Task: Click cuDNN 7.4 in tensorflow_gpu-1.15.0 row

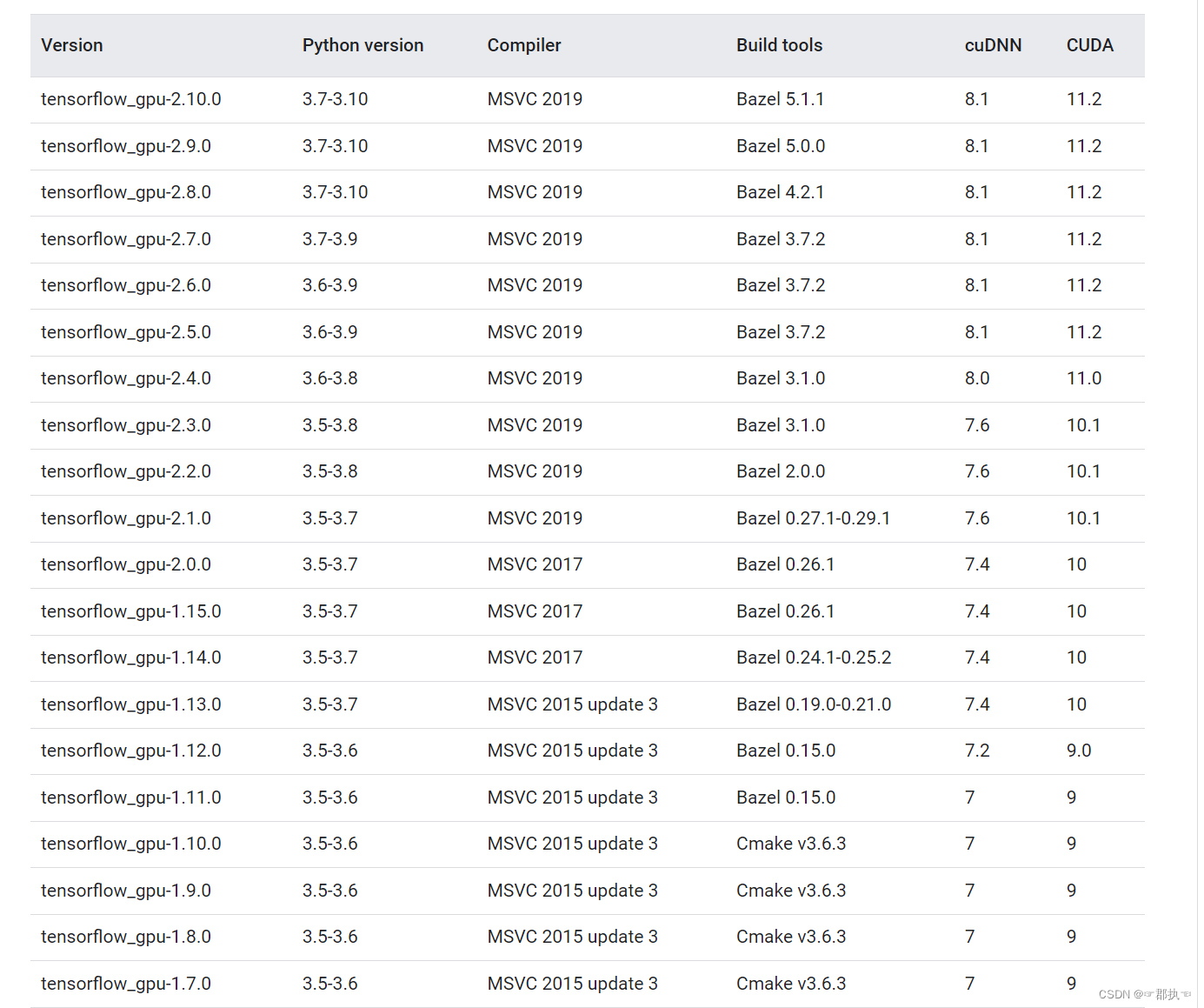Action: click(x=977, y=611)
